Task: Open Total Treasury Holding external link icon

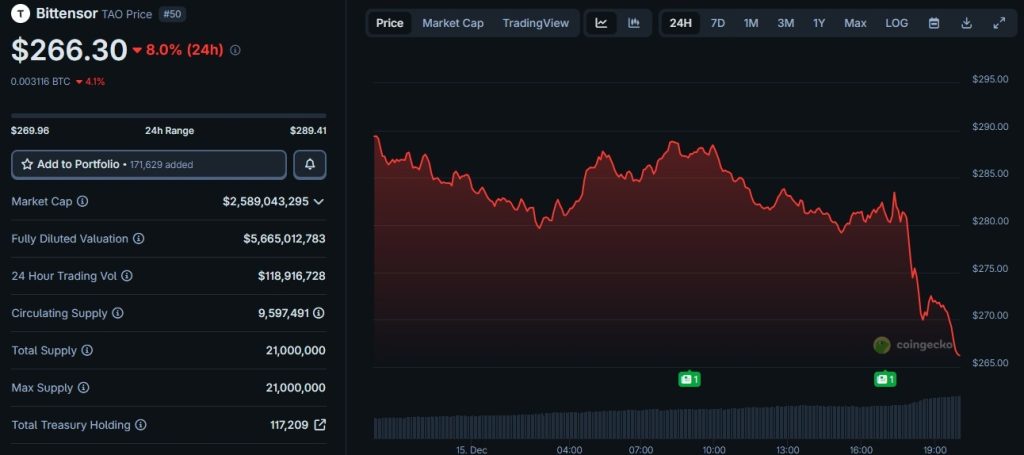Action: (x=320, y=425)
